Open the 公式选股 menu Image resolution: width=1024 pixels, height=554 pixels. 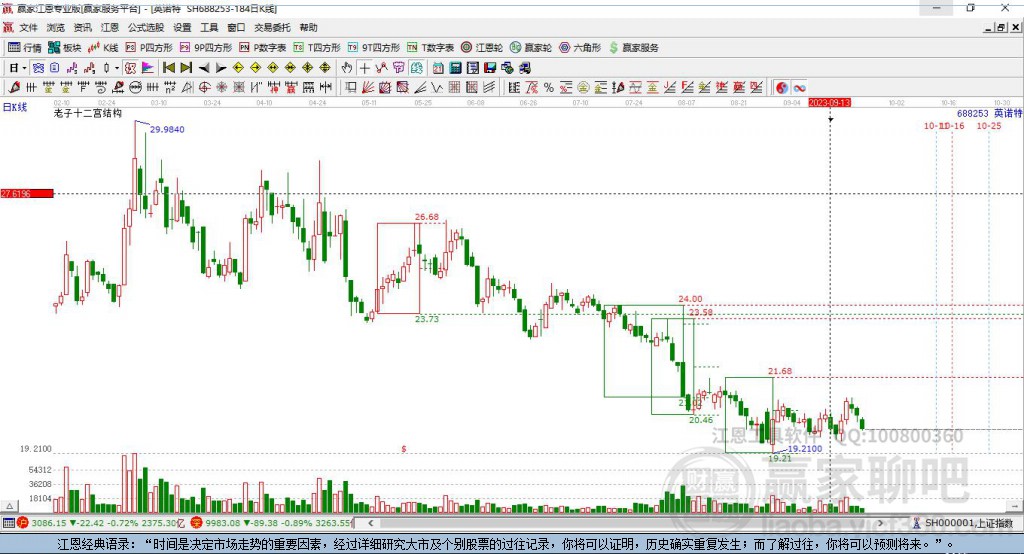point(146,27)
